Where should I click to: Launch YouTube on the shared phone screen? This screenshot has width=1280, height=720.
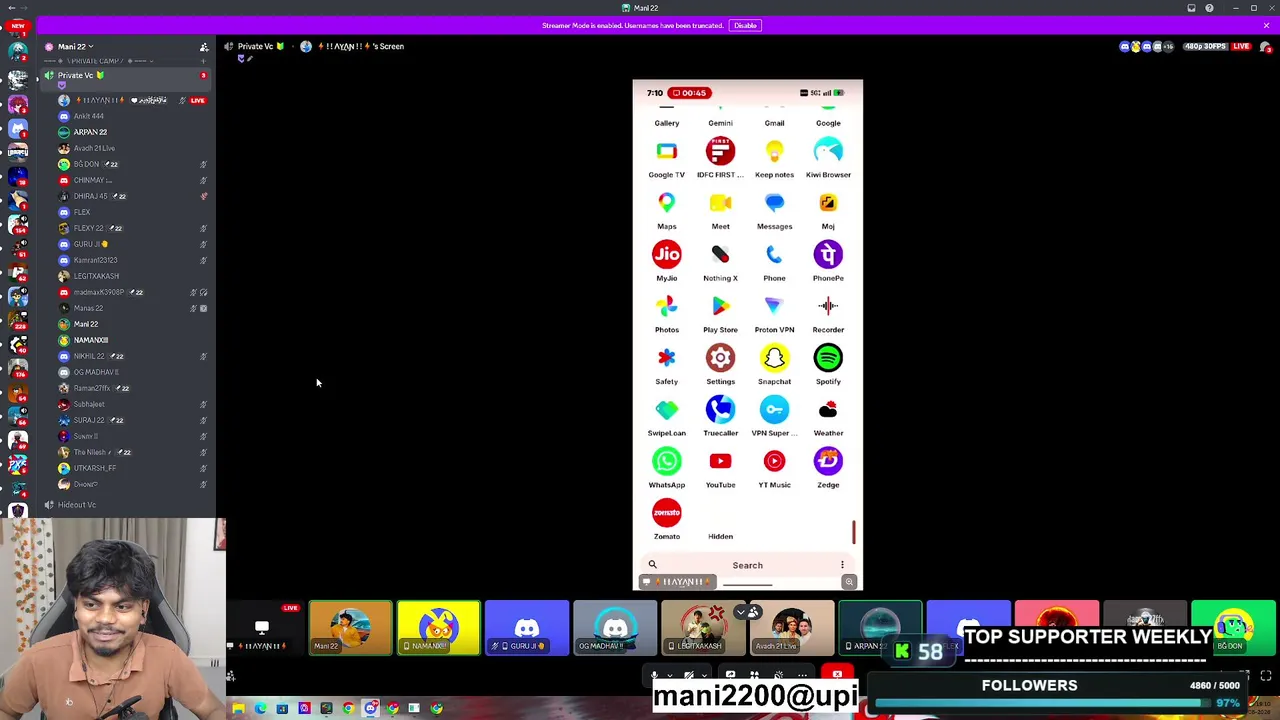[x=720, y=461]
